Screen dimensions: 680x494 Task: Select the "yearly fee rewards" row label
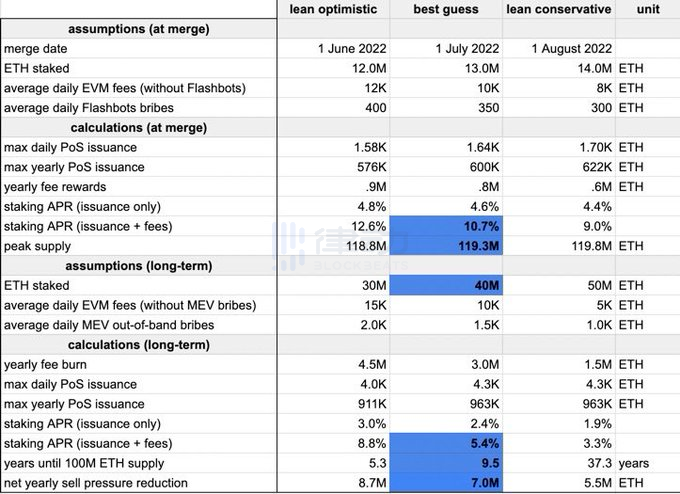pos(56,187)
